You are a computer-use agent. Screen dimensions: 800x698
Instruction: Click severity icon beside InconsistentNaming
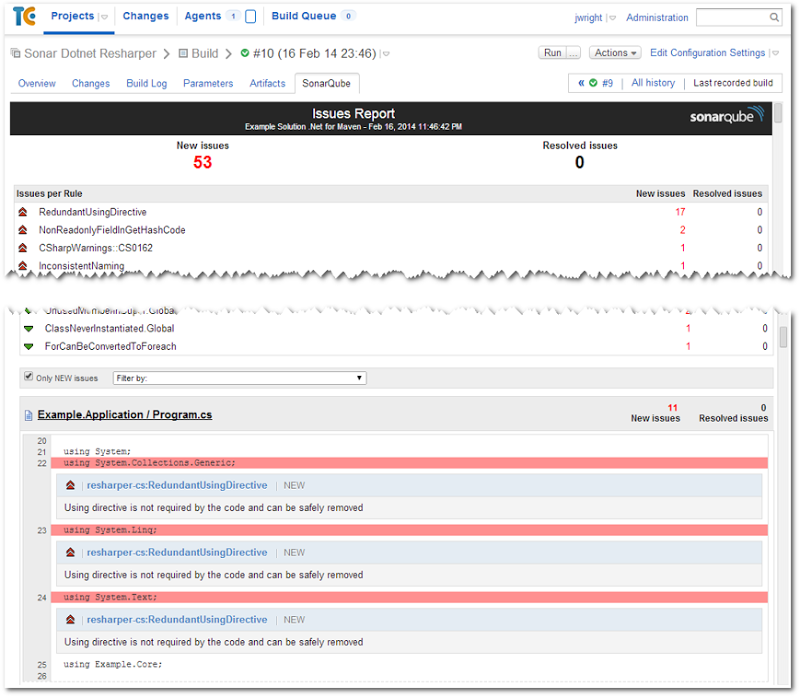click(x=23, y=266)
